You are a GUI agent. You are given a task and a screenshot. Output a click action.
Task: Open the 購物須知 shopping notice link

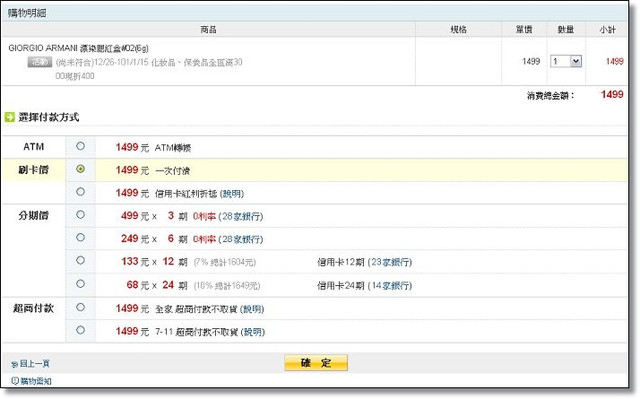pos(36,381)
